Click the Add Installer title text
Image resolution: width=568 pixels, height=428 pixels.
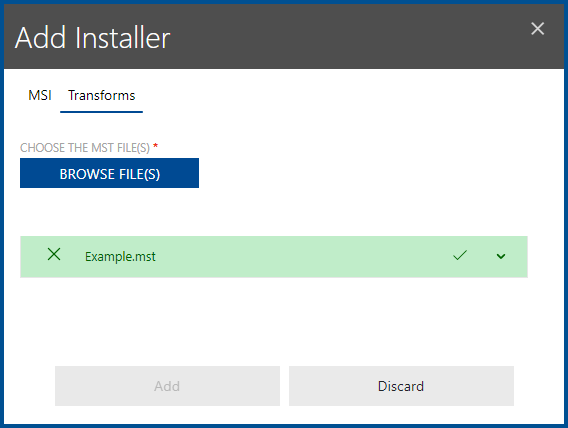tap(93, 38)
